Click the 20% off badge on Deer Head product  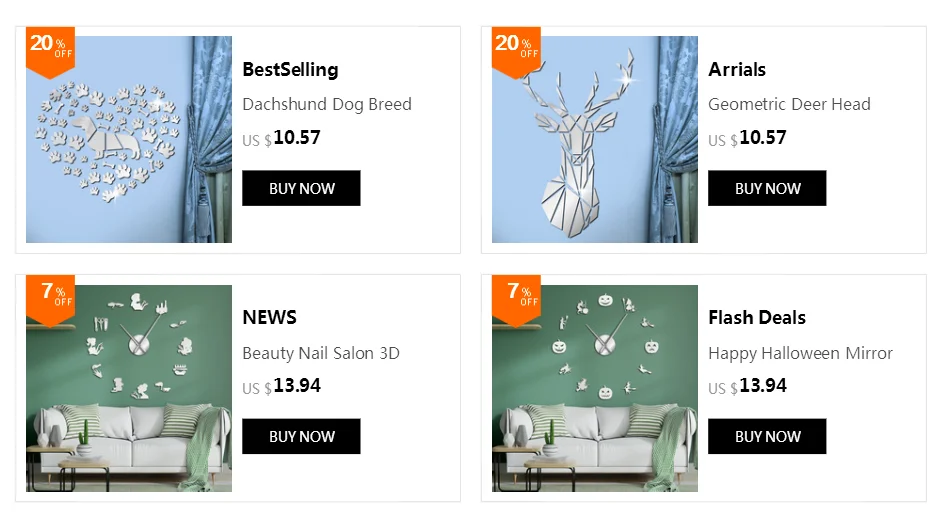click(x=516, y=51)
